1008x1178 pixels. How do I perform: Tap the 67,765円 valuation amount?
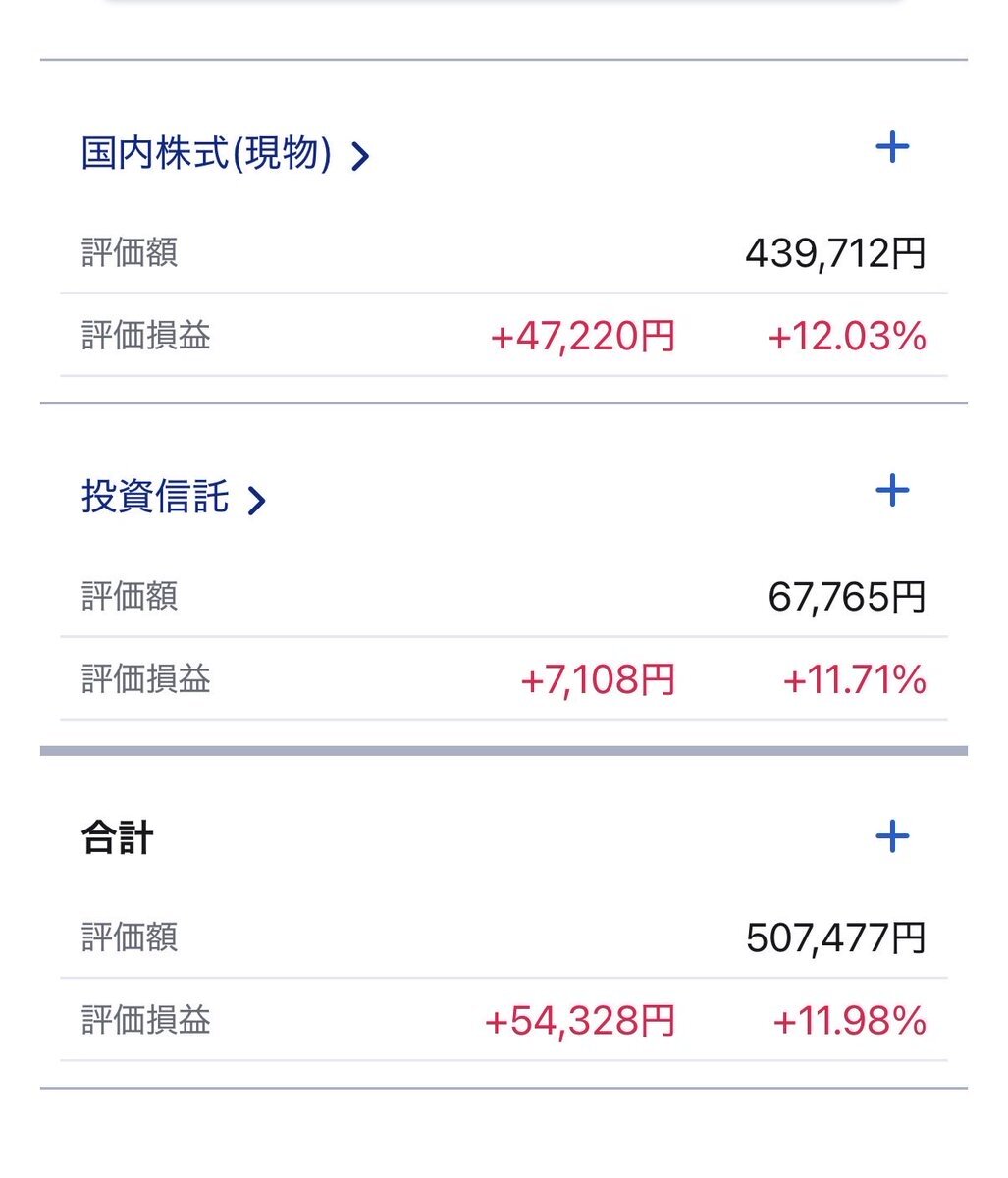(846, 597)
